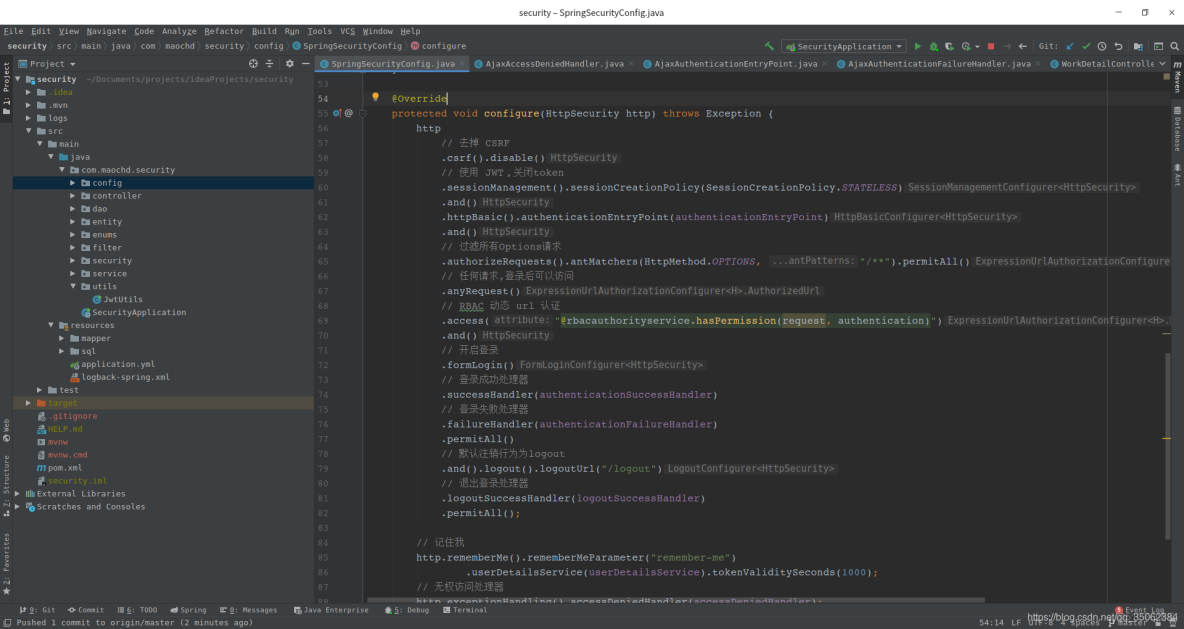Open Search Everywhere with the magnifier icon

[x=1174, y=46]
